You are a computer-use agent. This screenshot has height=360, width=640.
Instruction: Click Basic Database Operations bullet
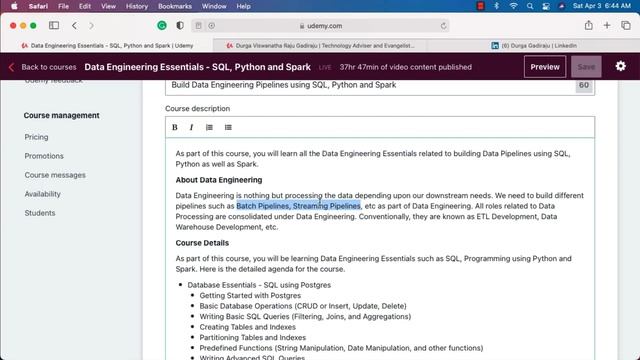tap(303, 306)
